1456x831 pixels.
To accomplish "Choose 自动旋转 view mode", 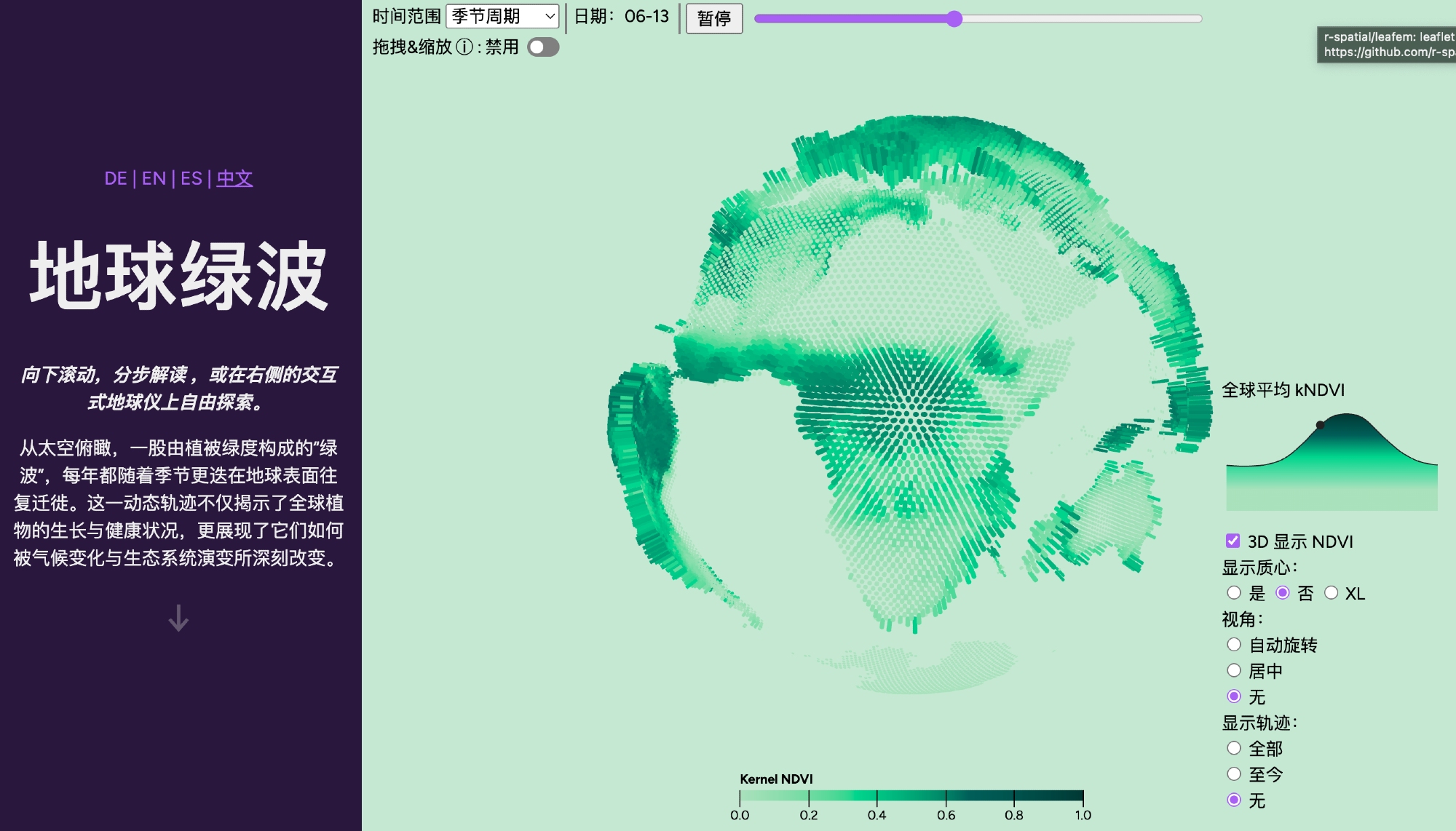I will [1234, 645].
